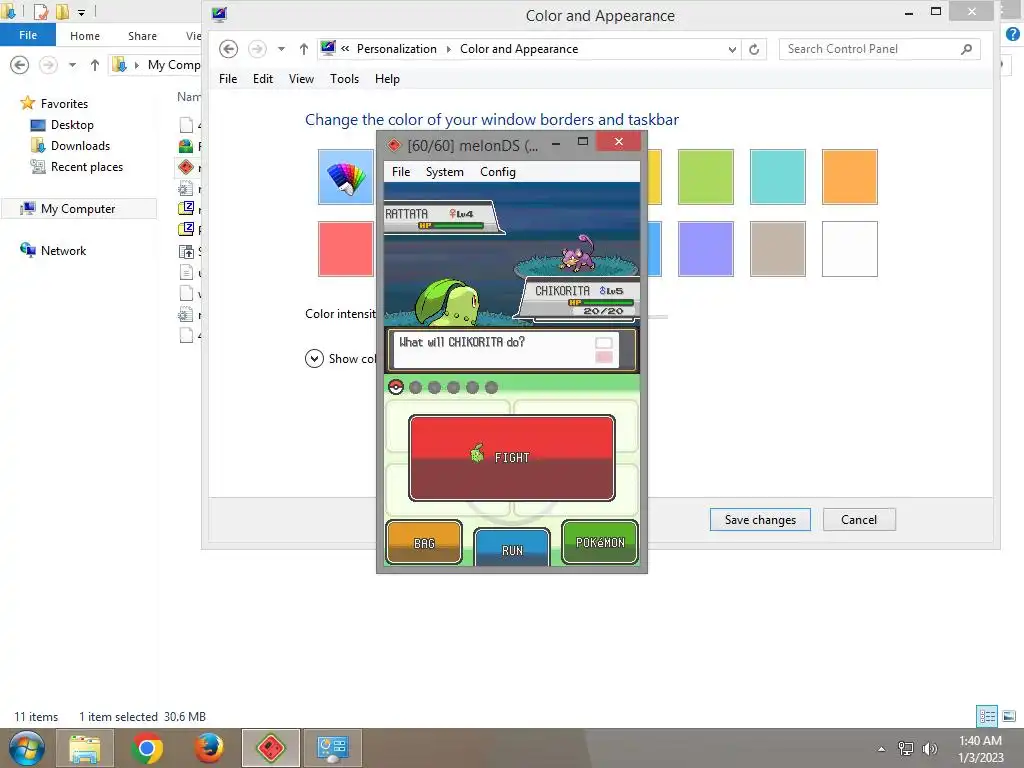
Task: Select the teal color swatch
Action: tap(778, 177)
